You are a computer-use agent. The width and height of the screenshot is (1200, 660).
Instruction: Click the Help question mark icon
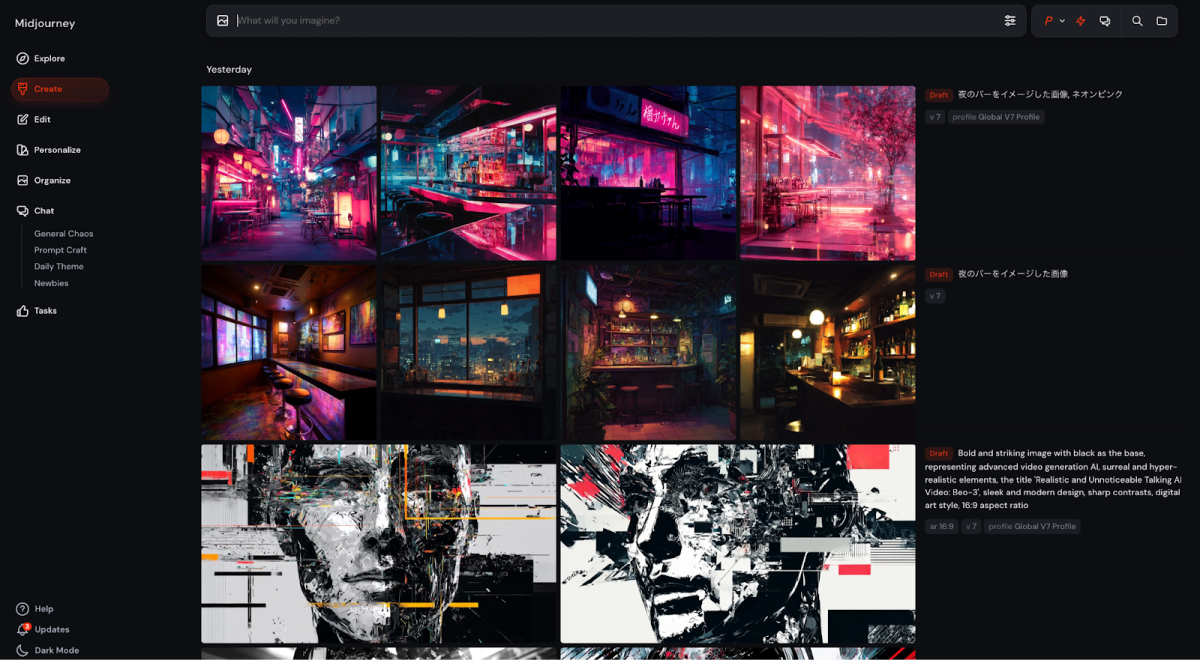click(22, 609)
